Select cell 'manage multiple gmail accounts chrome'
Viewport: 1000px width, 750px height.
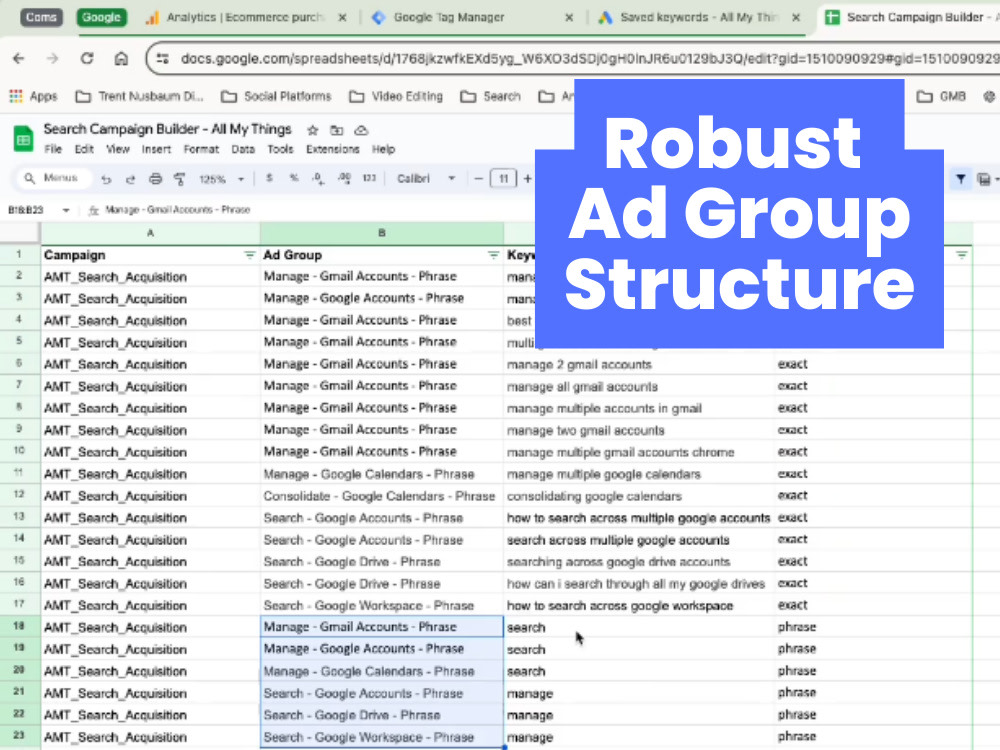tap(639, 452)
